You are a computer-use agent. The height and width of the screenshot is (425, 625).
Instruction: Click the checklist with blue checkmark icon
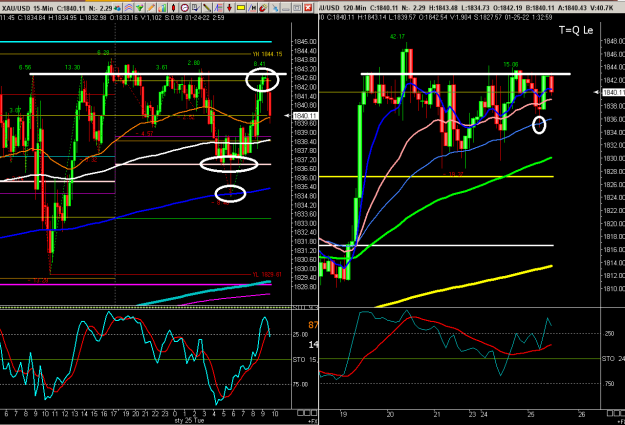(196, 8)
